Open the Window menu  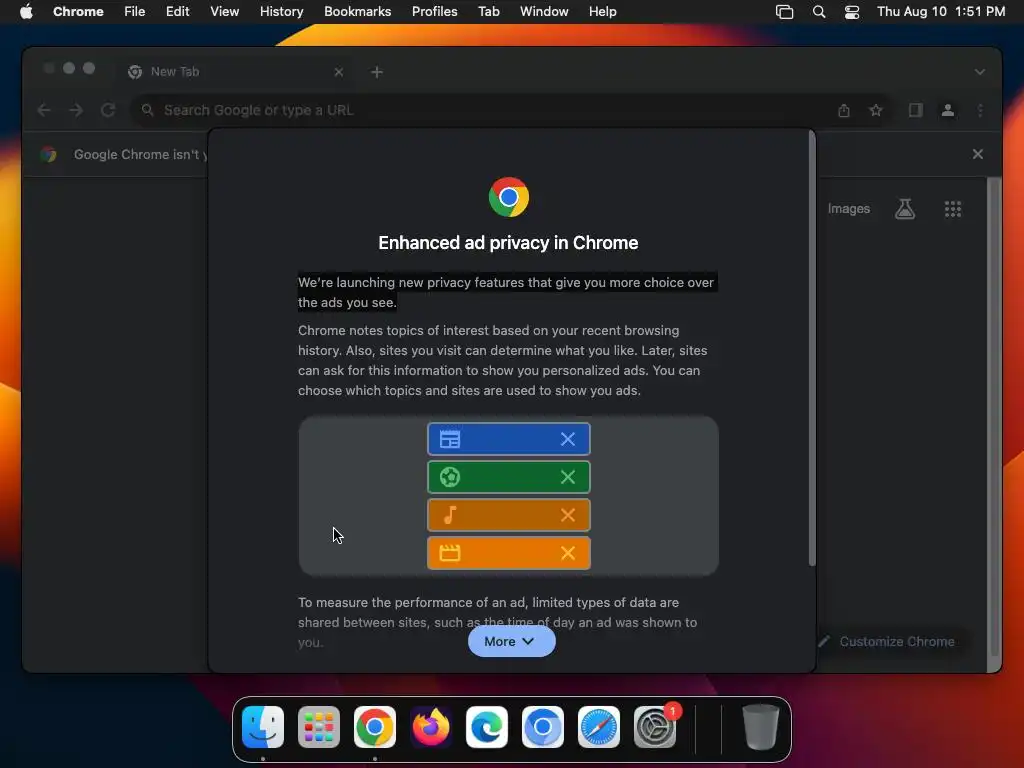544,11
